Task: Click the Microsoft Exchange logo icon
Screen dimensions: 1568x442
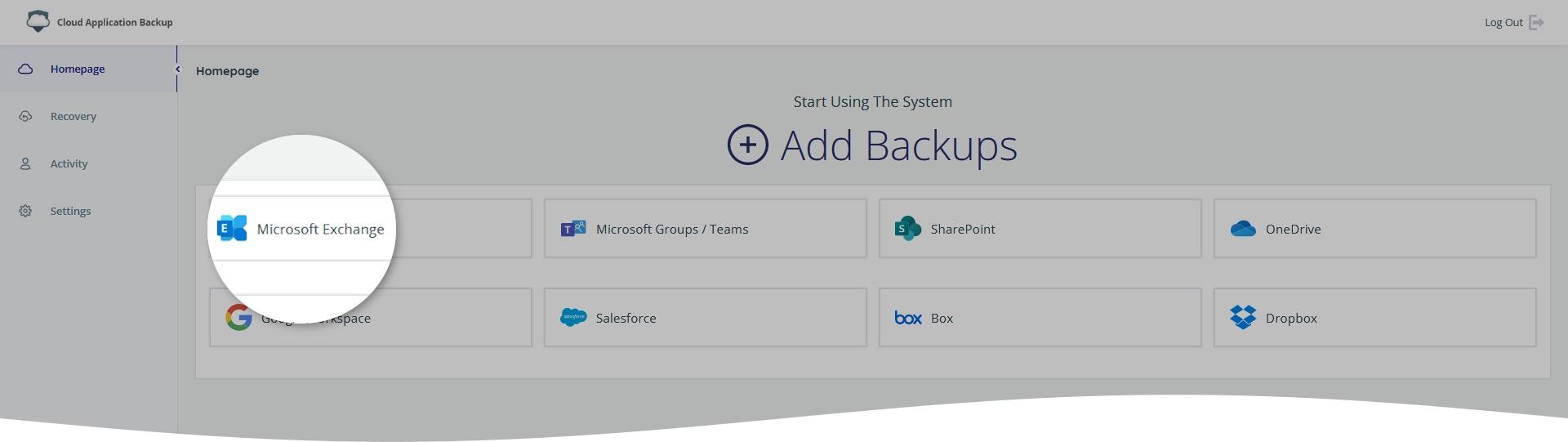Action: tap(232, 228)
